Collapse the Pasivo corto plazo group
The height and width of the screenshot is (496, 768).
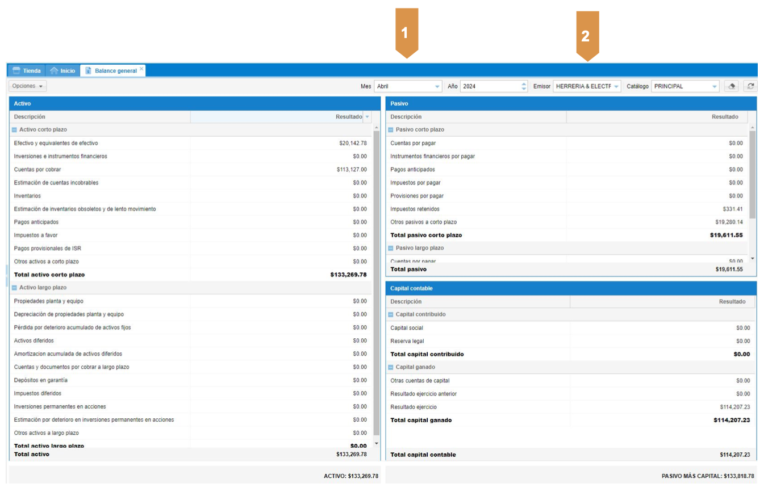[x=391, y=130]
